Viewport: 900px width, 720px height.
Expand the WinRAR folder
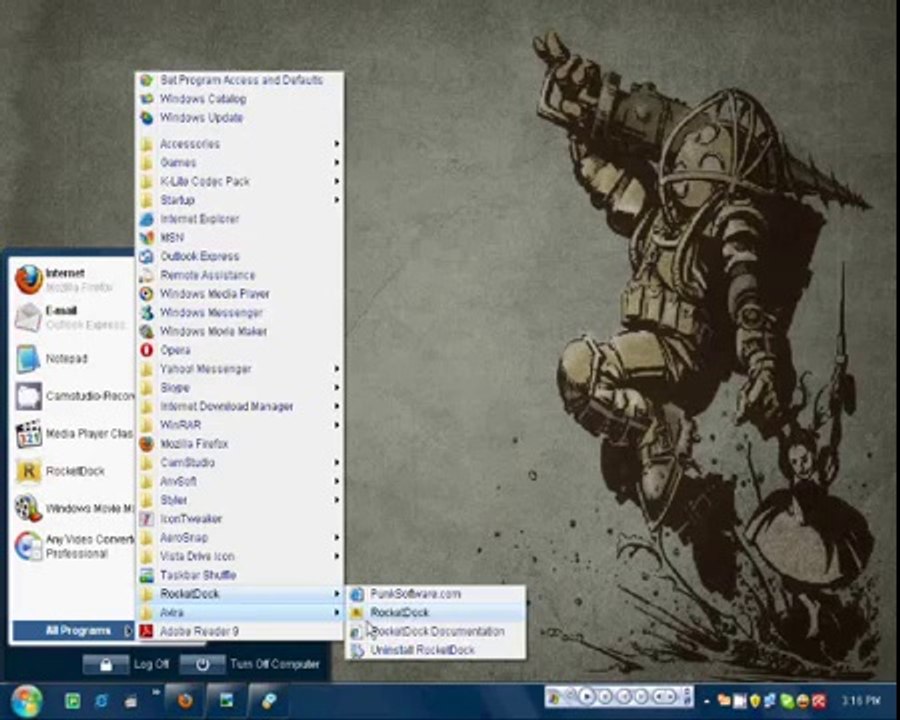coord(240,425)
